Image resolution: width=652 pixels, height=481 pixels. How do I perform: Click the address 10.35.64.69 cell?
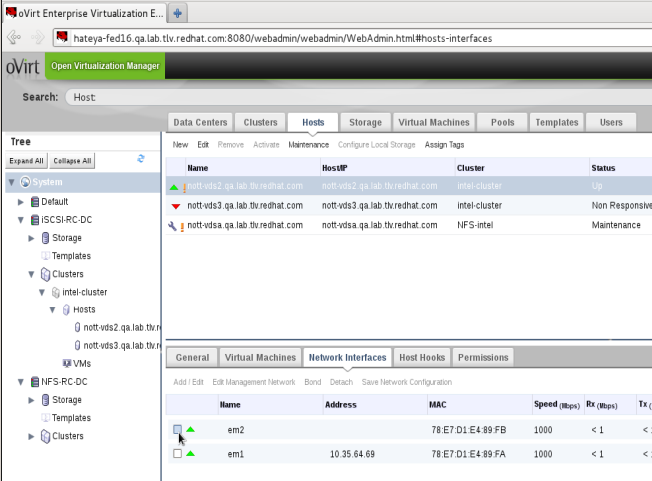click(x=352, y=454)
